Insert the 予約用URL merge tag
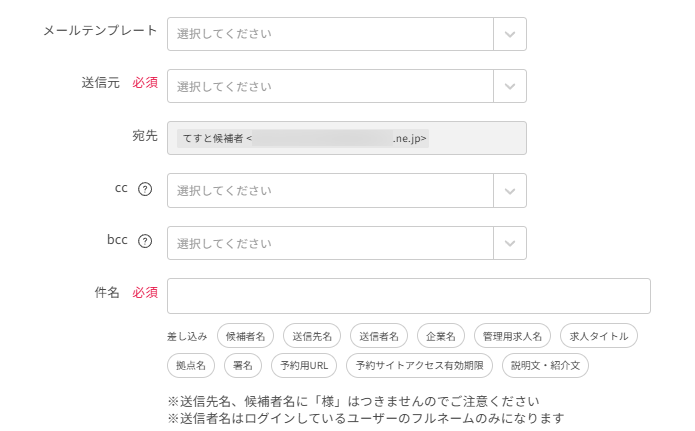695x431 pixels. 304,365
